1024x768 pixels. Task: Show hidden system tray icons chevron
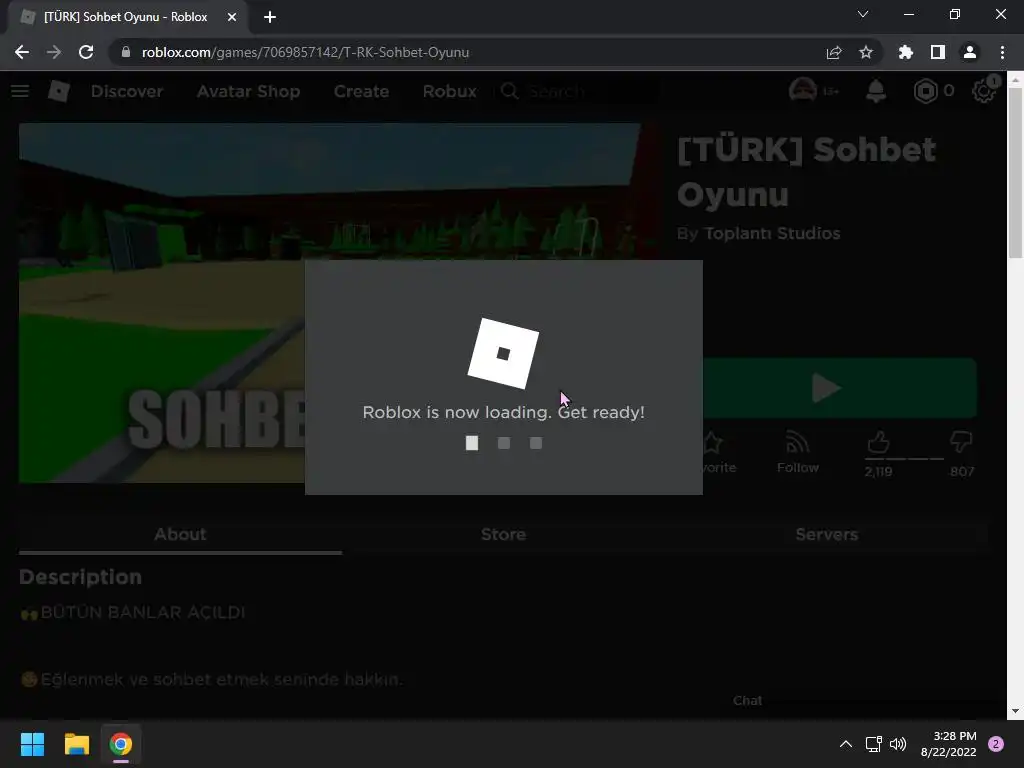point(846,744)
